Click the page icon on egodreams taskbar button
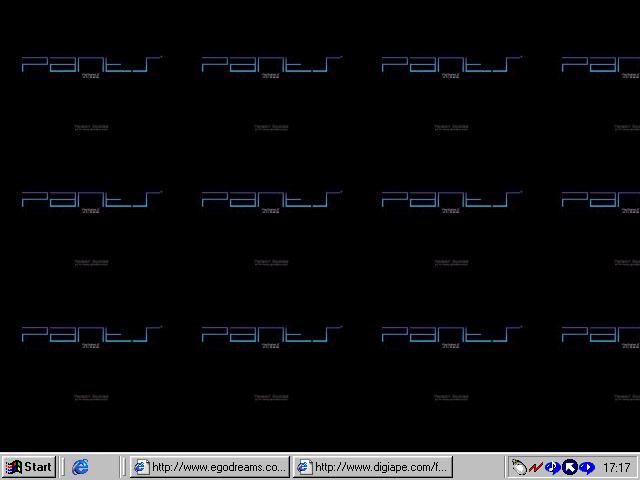Viewport: 640px width, 480px height. coord(142,467)
